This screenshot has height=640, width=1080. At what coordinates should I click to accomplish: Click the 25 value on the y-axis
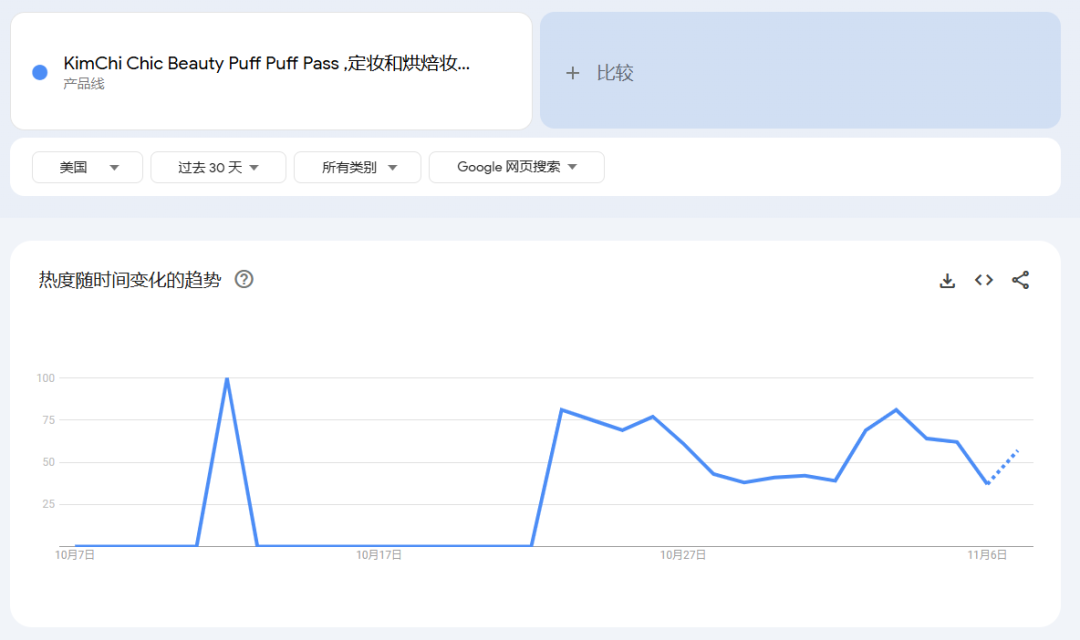click(x=48, y=504)
